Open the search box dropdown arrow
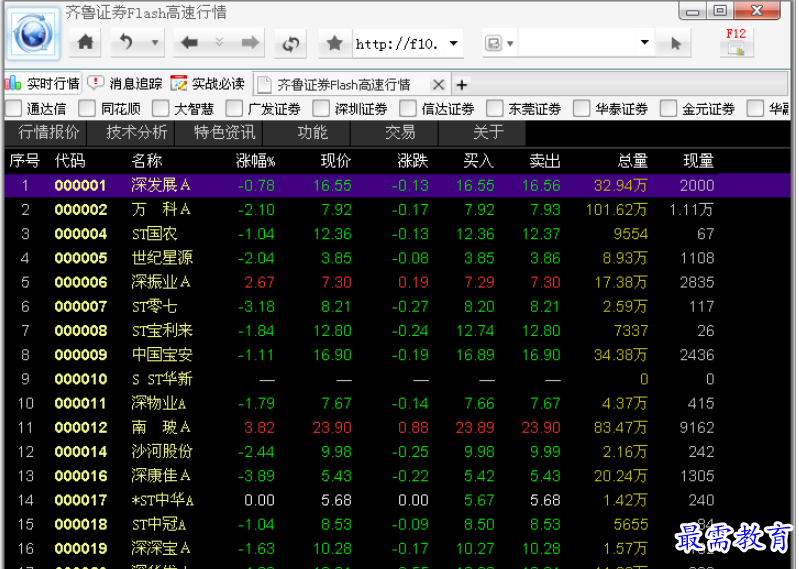 tap(645, 43)
